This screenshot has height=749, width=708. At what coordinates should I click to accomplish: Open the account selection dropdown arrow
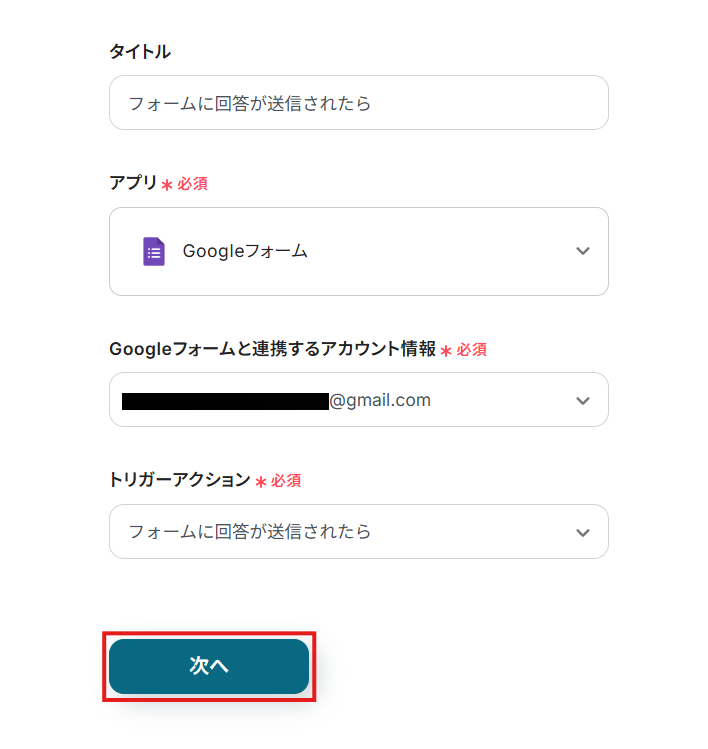[583, 400]
